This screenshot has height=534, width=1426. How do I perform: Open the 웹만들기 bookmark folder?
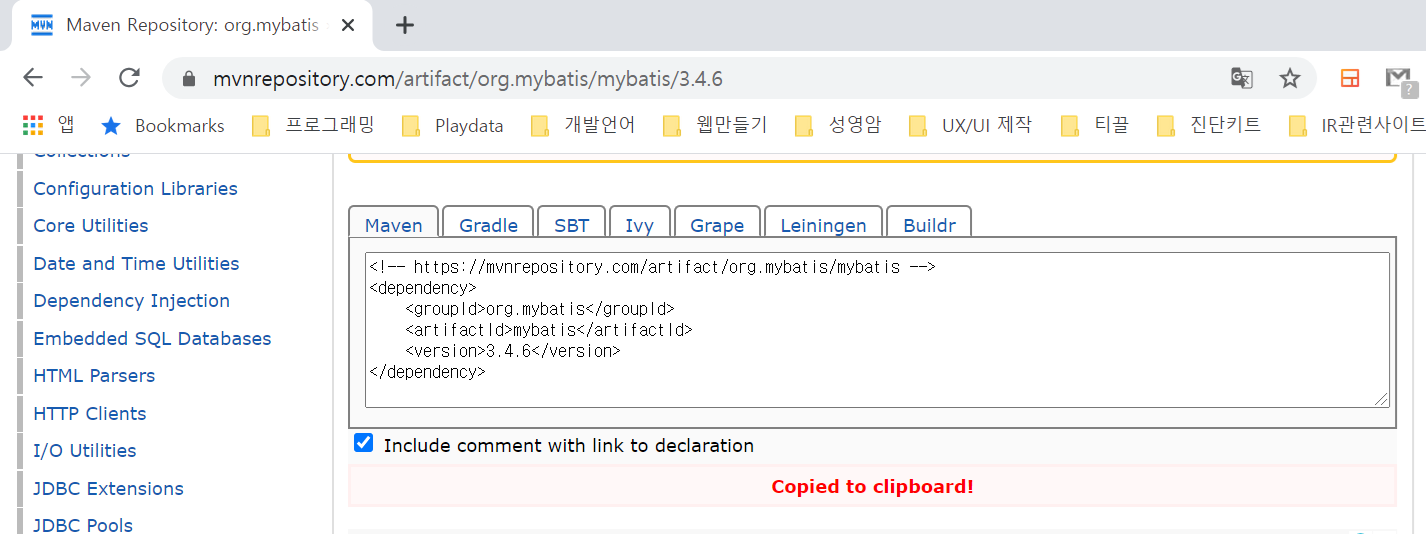[714, 125]
